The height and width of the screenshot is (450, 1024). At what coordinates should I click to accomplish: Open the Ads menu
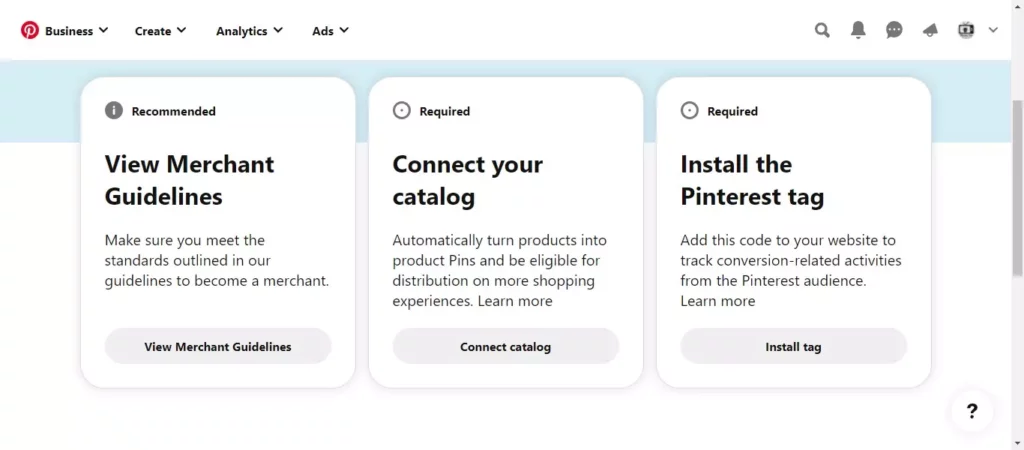tap(330, 31)
